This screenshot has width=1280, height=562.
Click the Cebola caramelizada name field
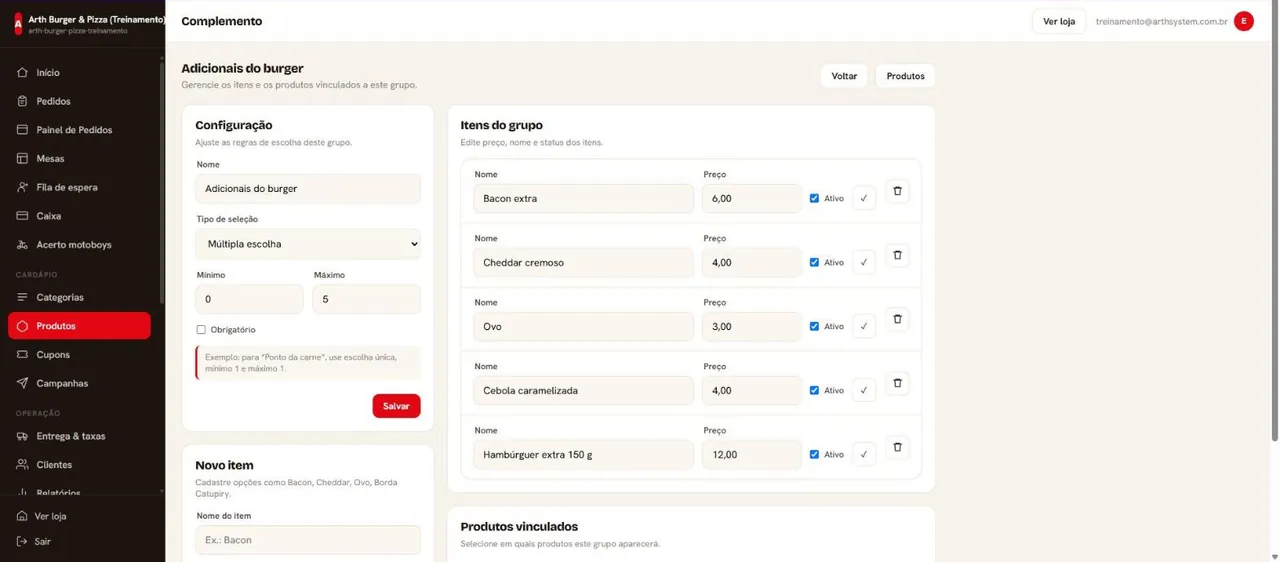tap(584, 390)
